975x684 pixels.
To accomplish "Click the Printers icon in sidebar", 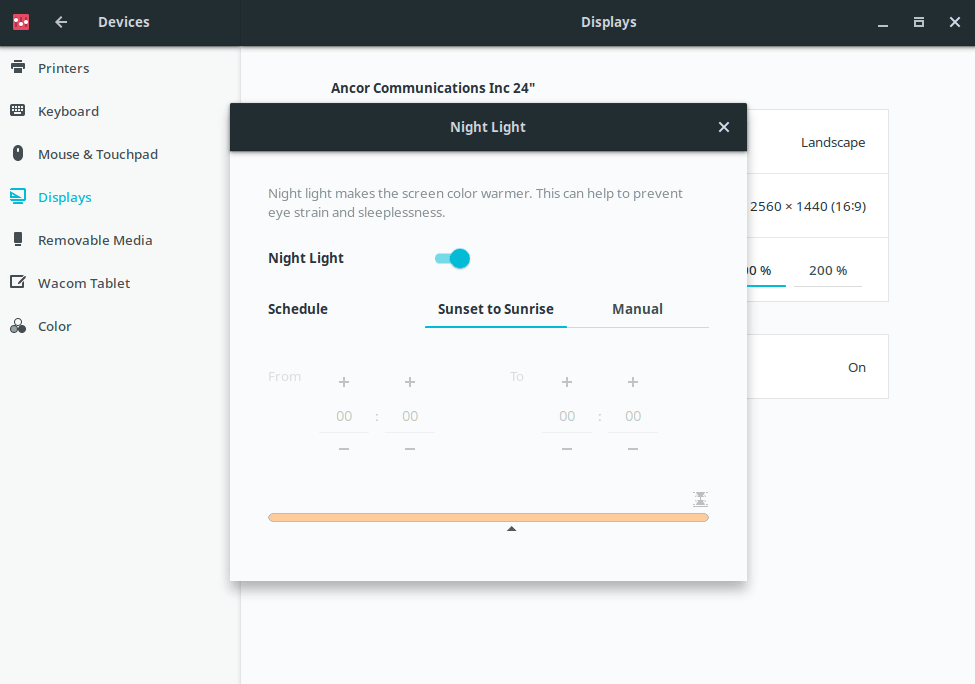I will 18,68.
